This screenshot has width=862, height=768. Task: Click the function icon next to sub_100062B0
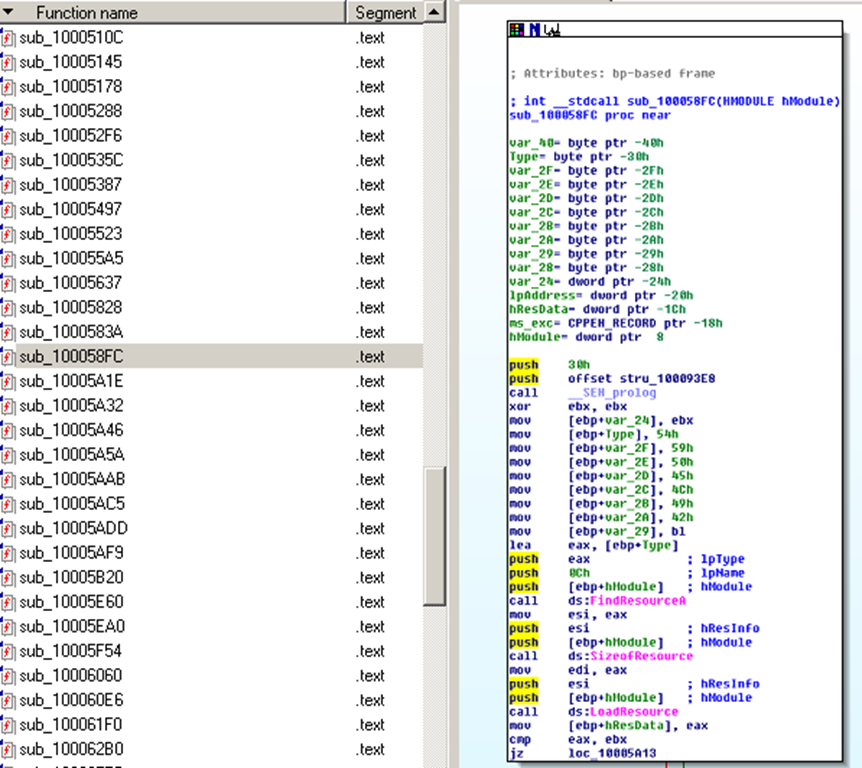point(8,749)
